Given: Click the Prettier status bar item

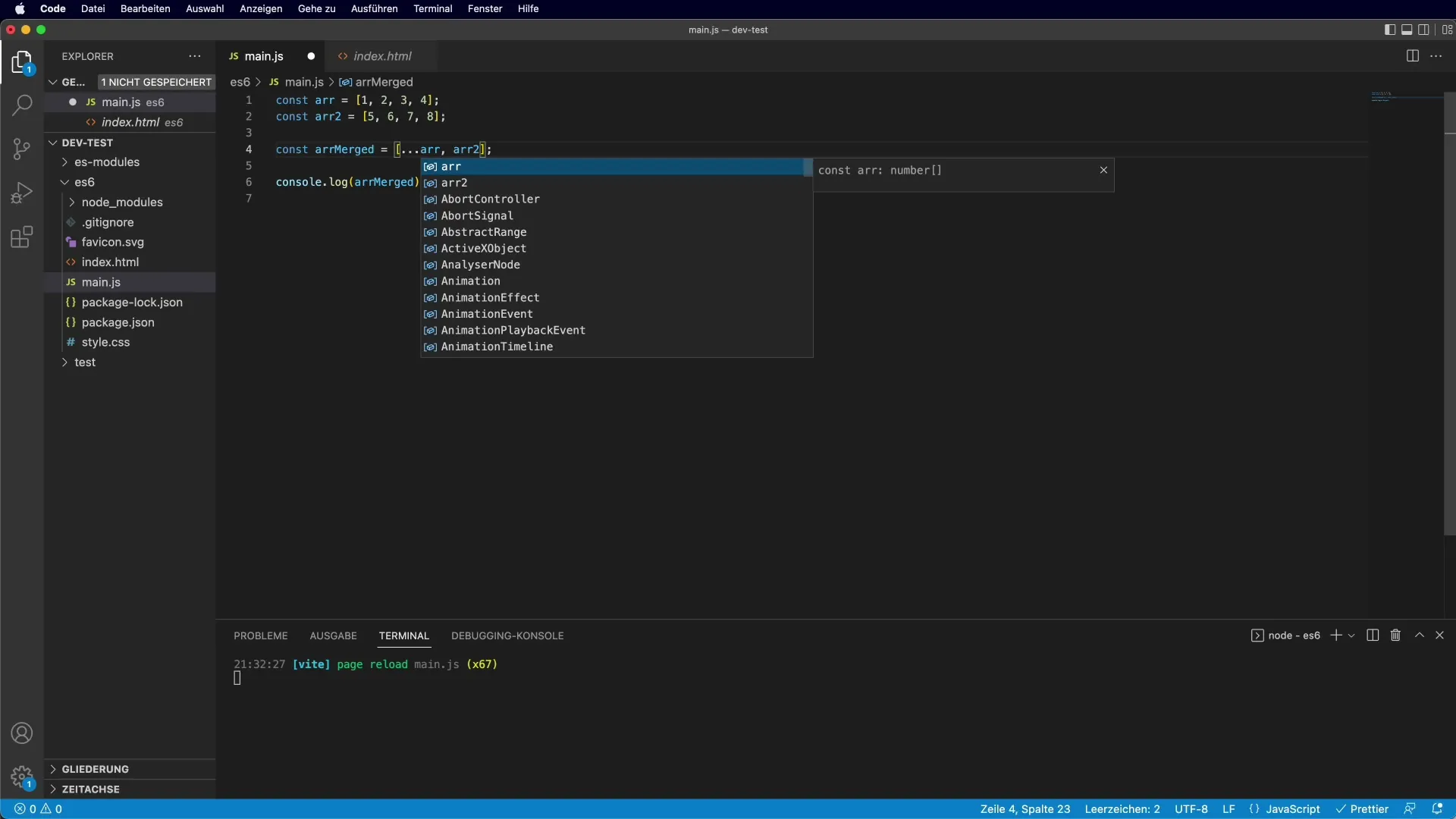Looking at the screenshot, I should [x=1362, y=809].
